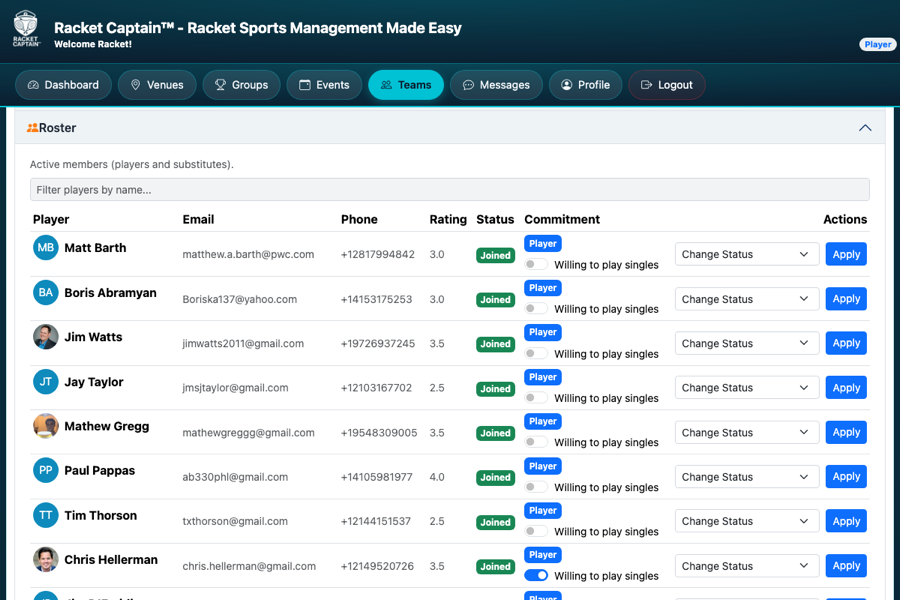The width and height of the screenshot is (900, 600).
Task: Apply status change for Jay Taylor
Action: click(x=846, y=388)
